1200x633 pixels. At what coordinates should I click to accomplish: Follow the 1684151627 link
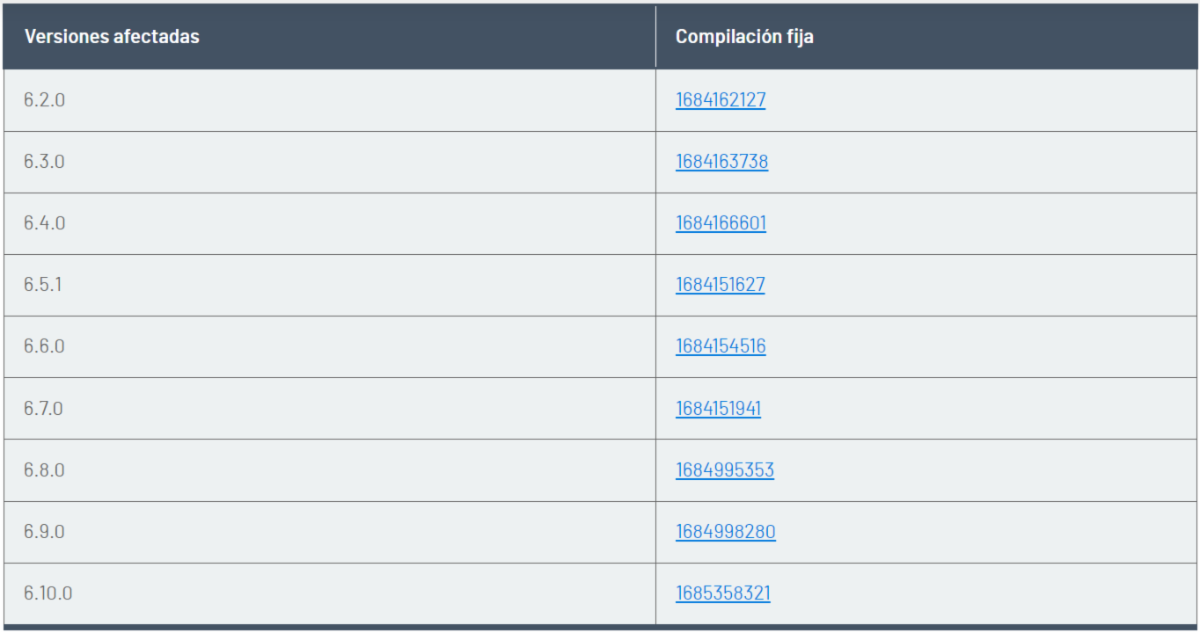(720, 285)
